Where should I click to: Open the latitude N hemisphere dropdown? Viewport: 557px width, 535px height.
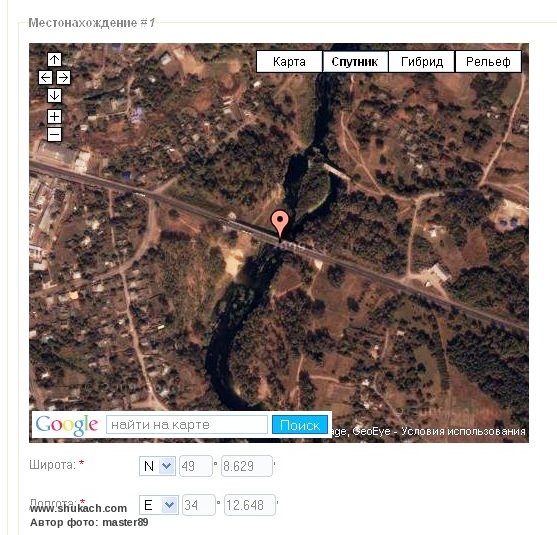tap(157, 466)
